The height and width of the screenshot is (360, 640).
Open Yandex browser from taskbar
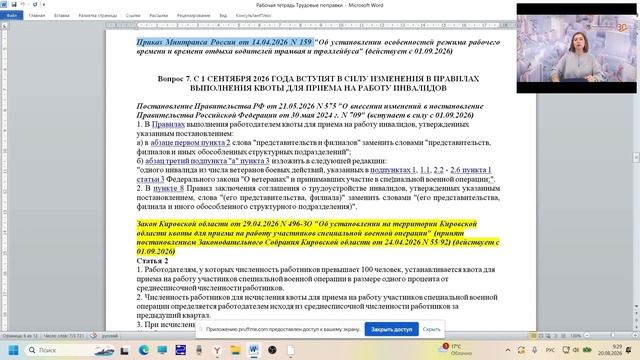click(x=217, y=350)
